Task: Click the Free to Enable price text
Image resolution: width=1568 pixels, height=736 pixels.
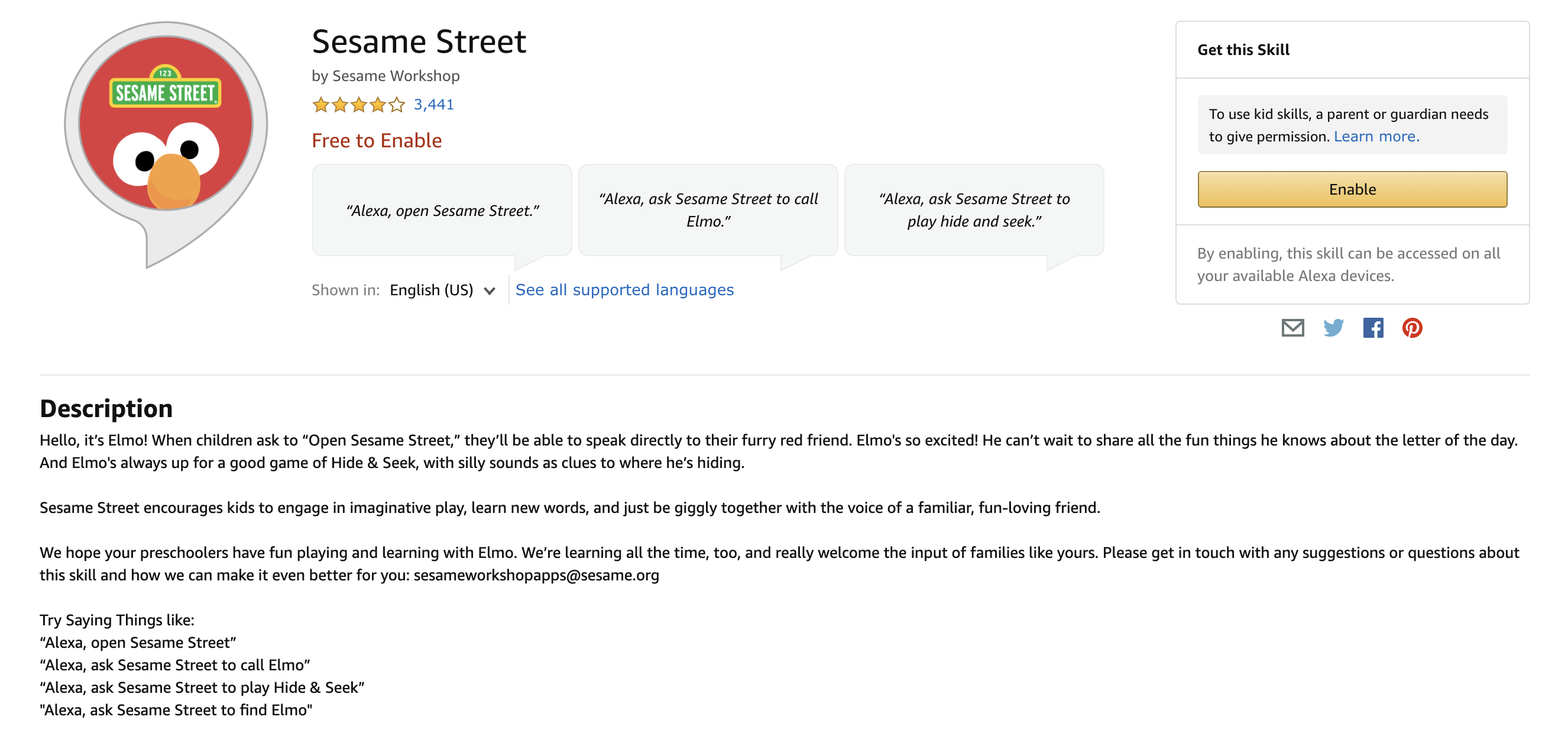Action: (x=377, y=141)
